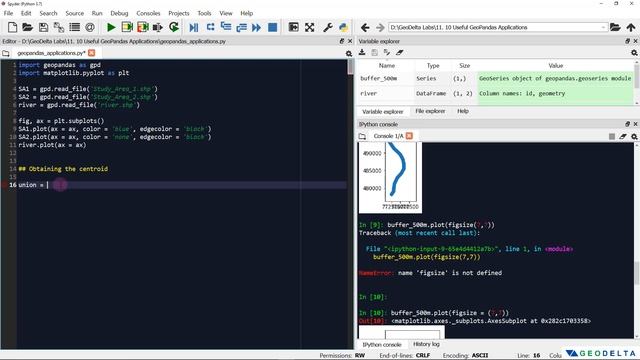The width and height of the screenshot is (640, 360).
Task: Run current cell and advance
Action: [142, 27]
